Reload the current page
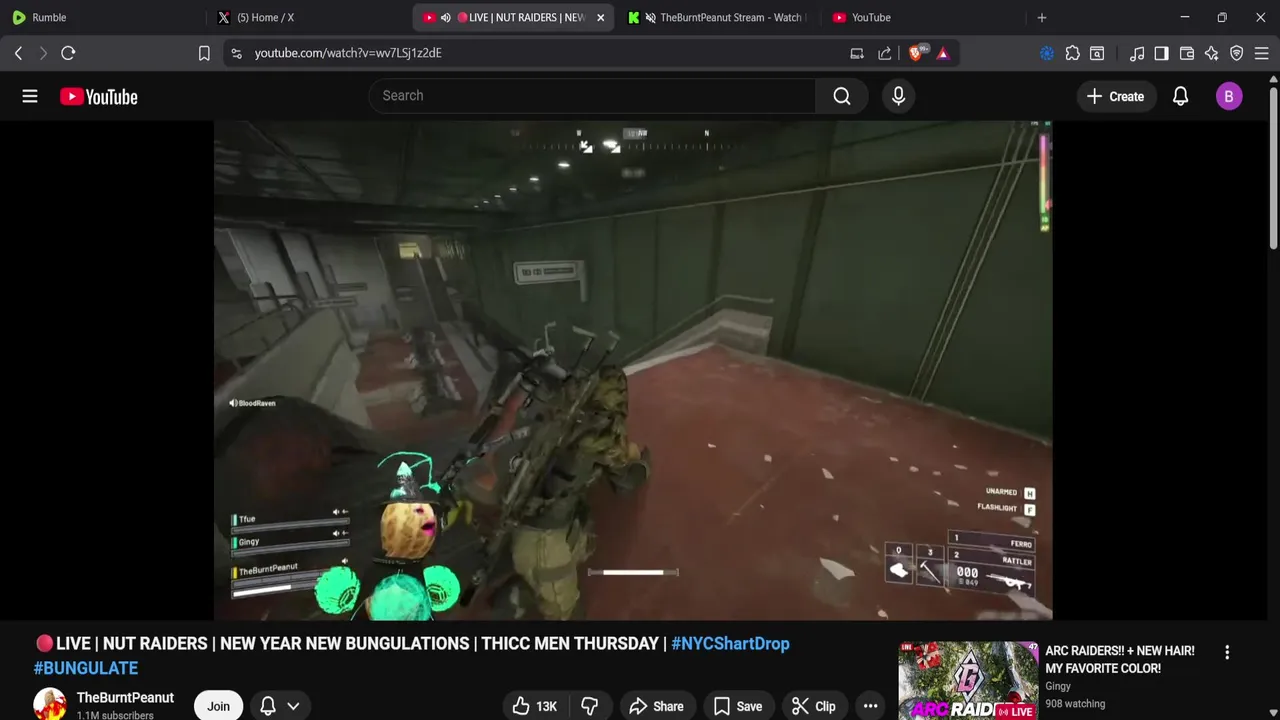The height and width of the screenshot is (720, 1280). click(x=68, y=53)
